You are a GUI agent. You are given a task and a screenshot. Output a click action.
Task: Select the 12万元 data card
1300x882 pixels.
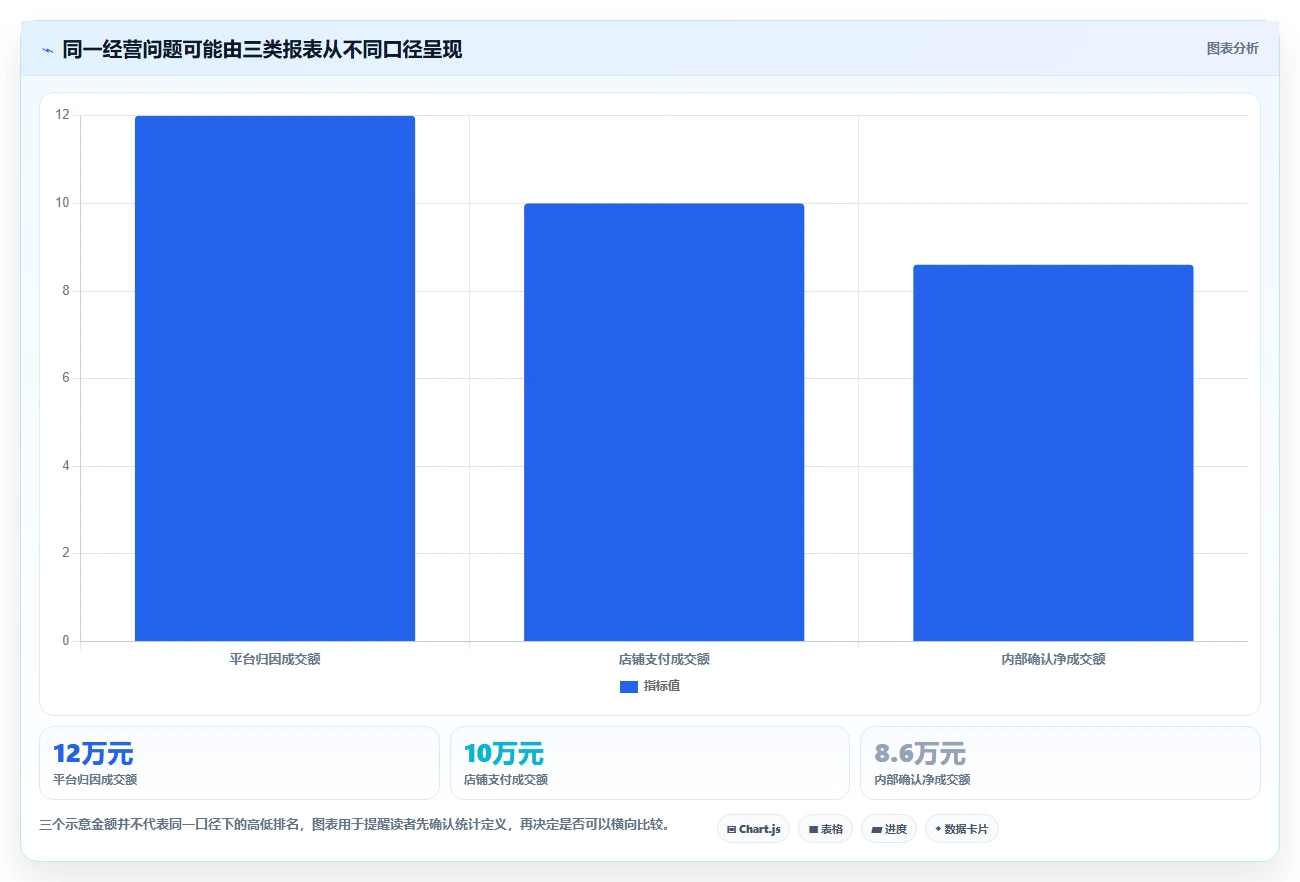239,763
